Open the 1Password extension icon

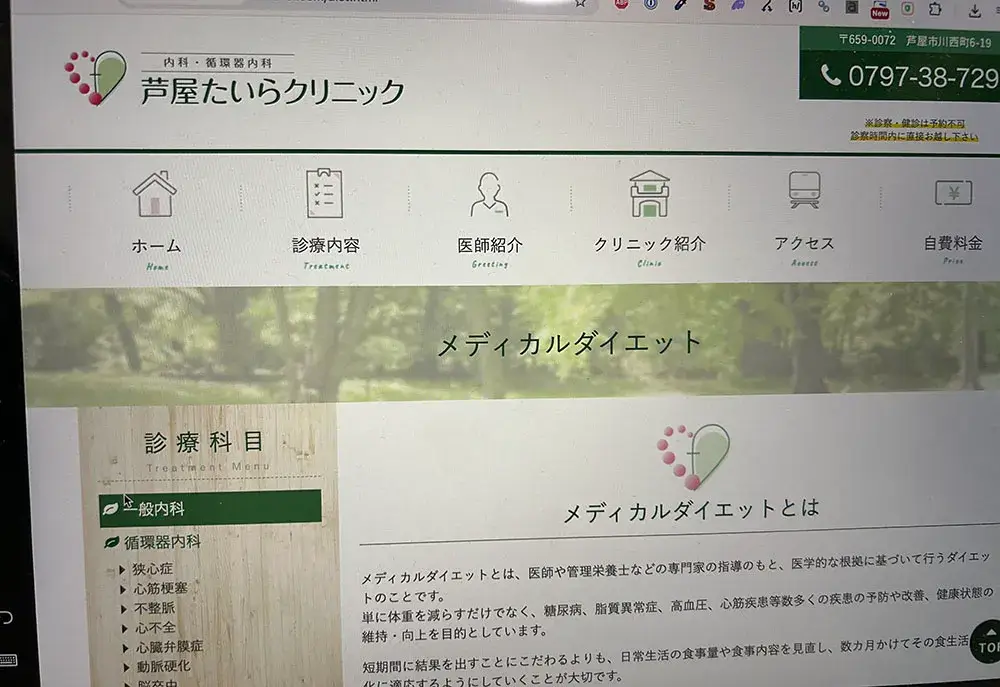point(651,4)
